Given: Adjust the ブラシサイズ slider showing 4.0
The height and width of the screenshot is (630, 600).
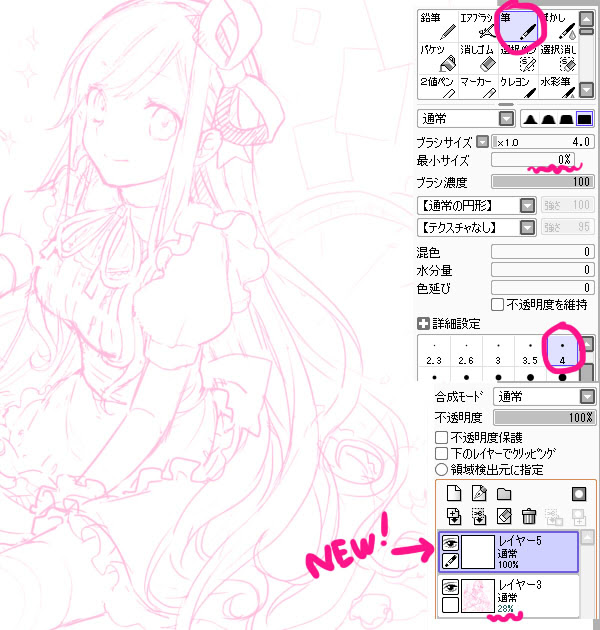Looking at the screenshot, I should coord(543,142).
